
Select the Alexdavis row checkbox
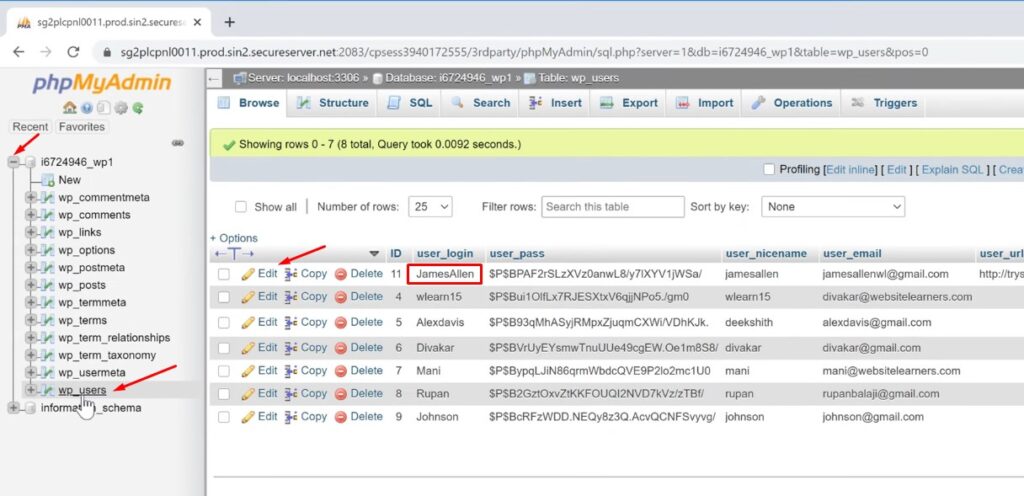tap(224, 322)
